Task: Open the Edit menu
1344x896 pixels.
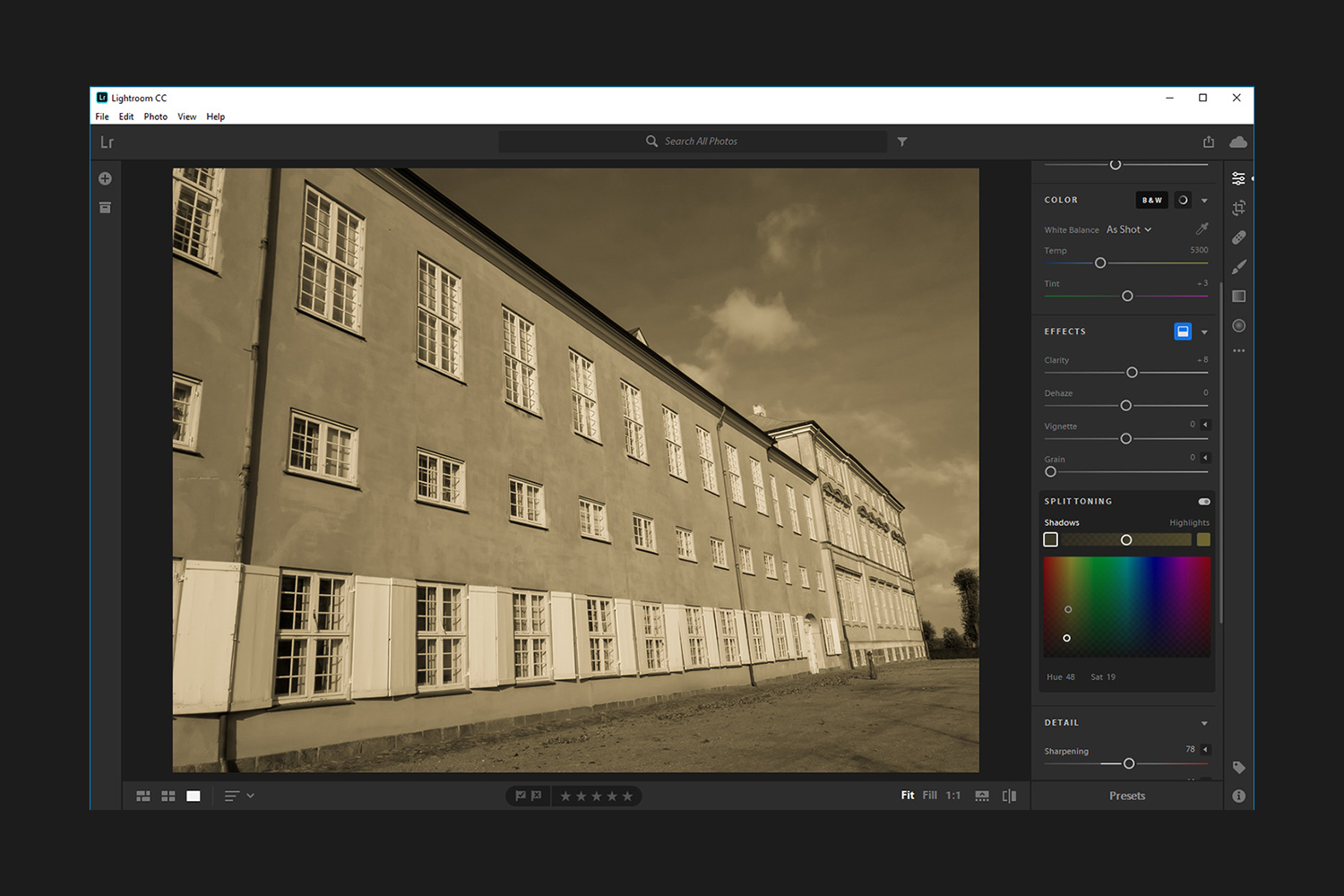Action: (x=125, y=116)
